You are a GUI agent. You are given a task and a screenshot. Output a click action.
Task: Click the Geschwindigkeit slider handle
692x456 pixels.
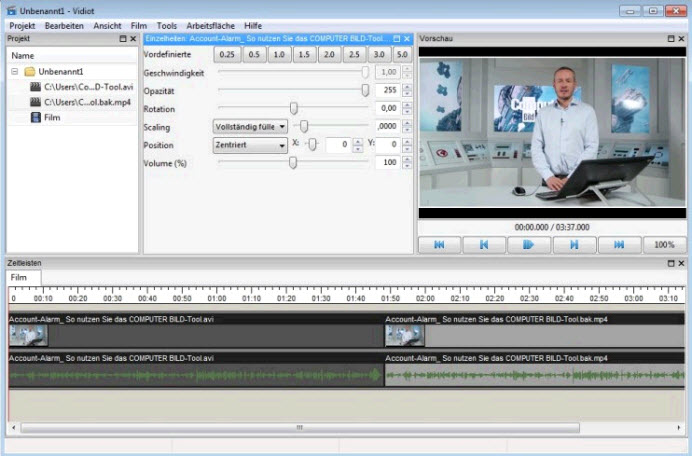[x=365, y=72]
